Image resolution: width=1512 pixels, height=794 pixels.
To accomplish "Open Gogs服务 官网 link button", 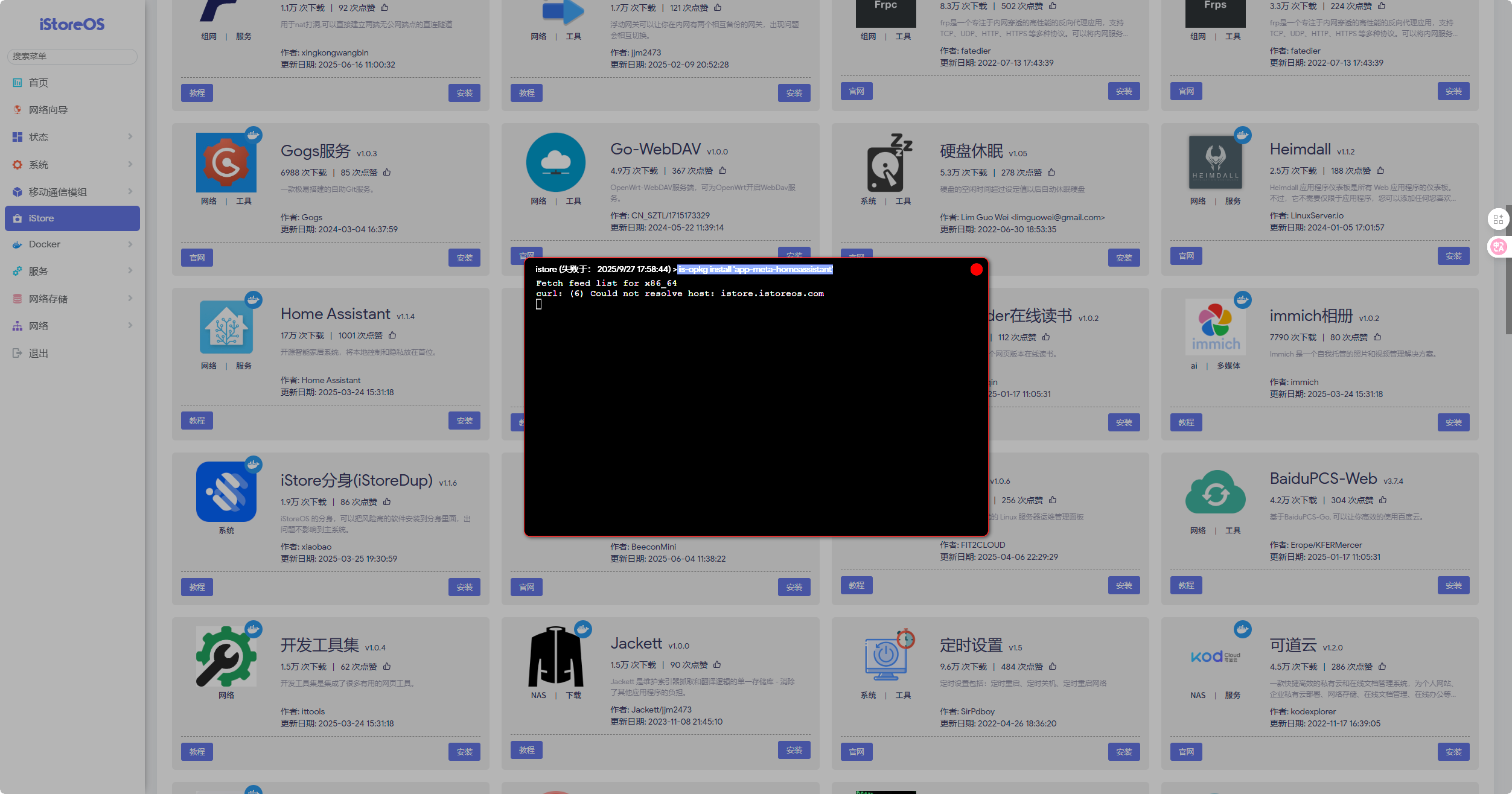I will pos(197,258).
